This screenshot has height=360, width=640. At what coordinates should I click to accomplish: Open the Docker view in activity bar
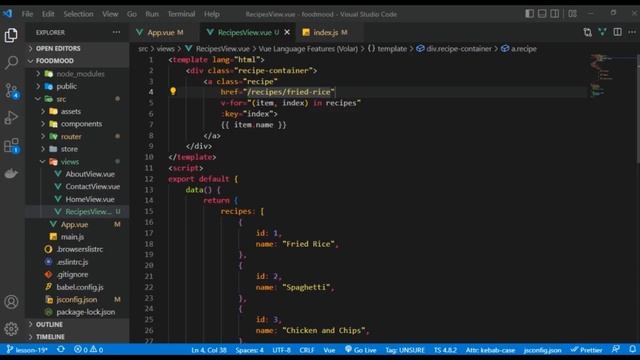(11, 173)
